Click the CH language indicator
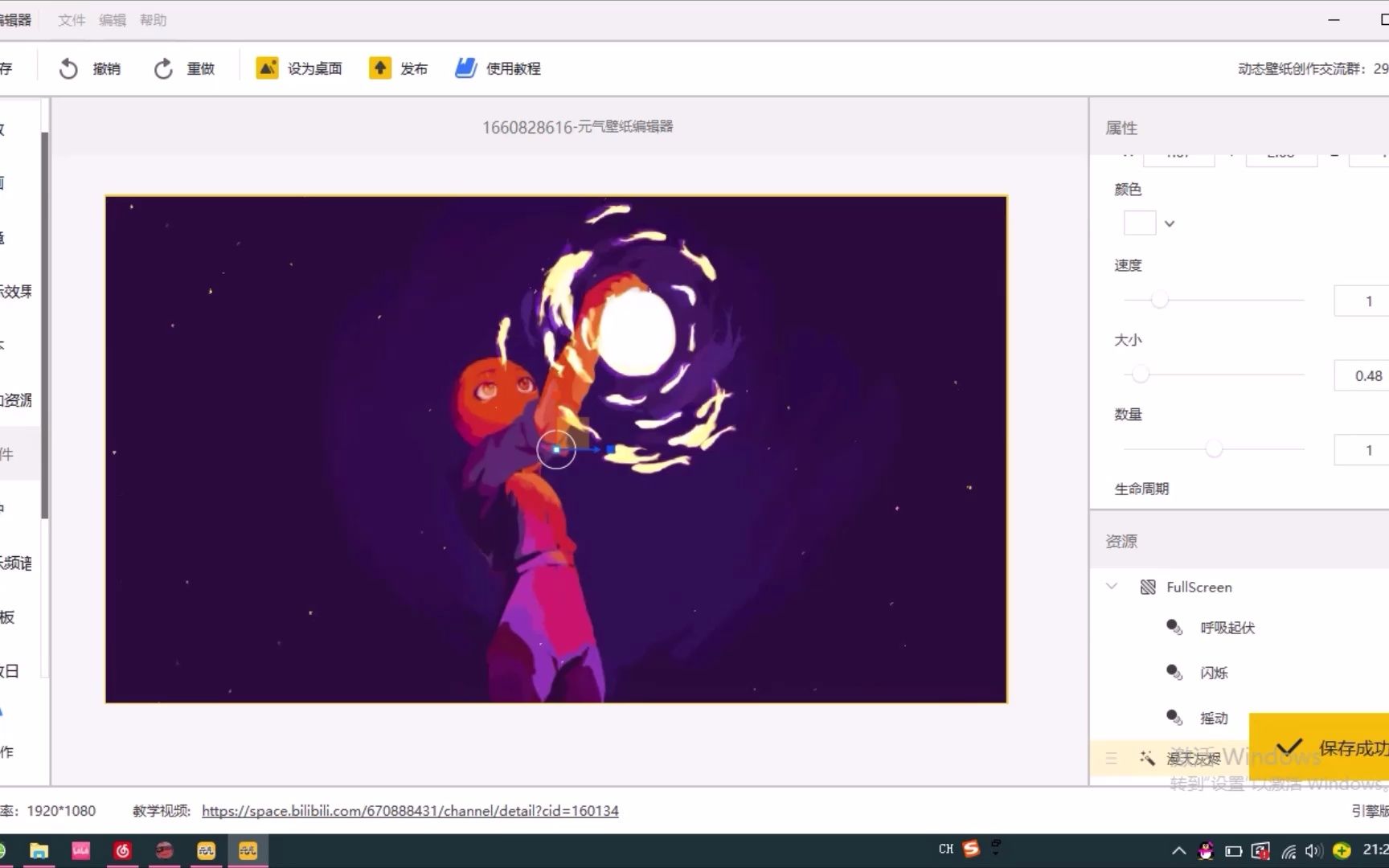The width and height of the screenshot is (1389, 868). (945, 849)
